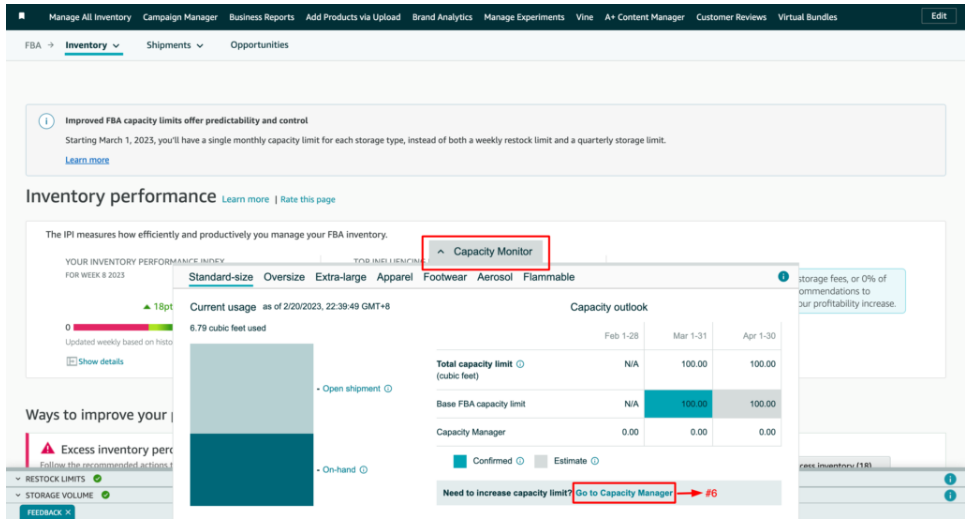Click Go to Capacity Manager link
The image size is (975, 526).
[x=624, y=493]
